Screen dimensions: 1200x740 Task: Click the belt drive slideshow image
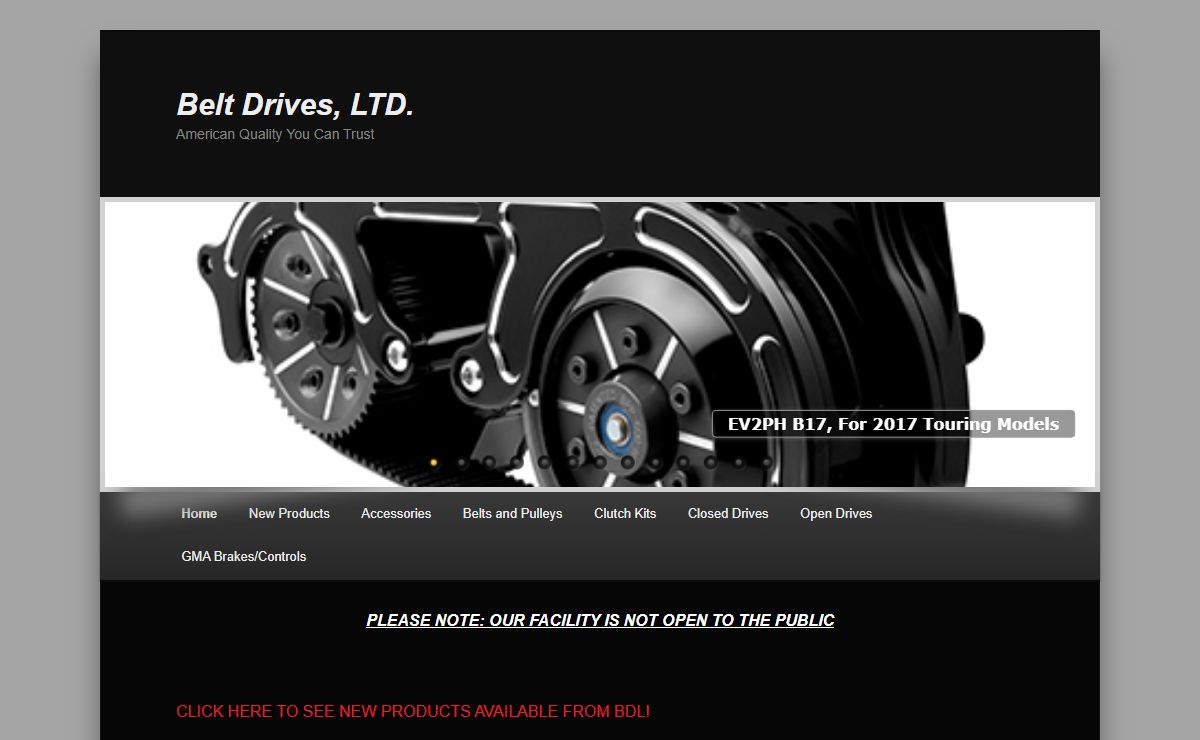point(600,344)
